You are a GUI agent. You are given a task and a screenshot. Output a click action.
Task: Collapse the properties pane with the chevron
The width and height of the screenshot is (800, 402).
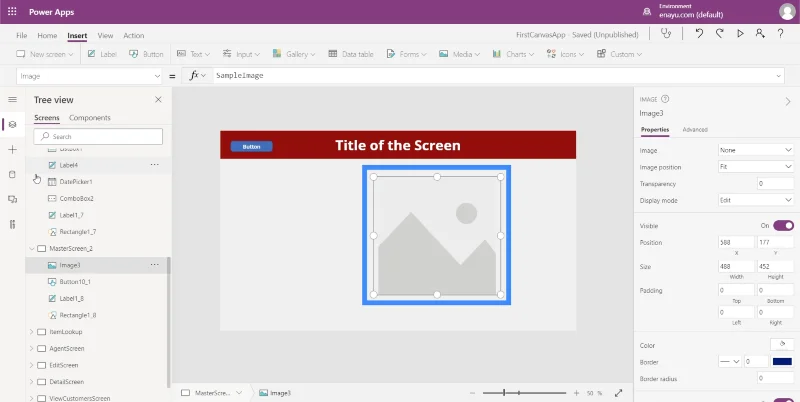[x=788, y=102]
